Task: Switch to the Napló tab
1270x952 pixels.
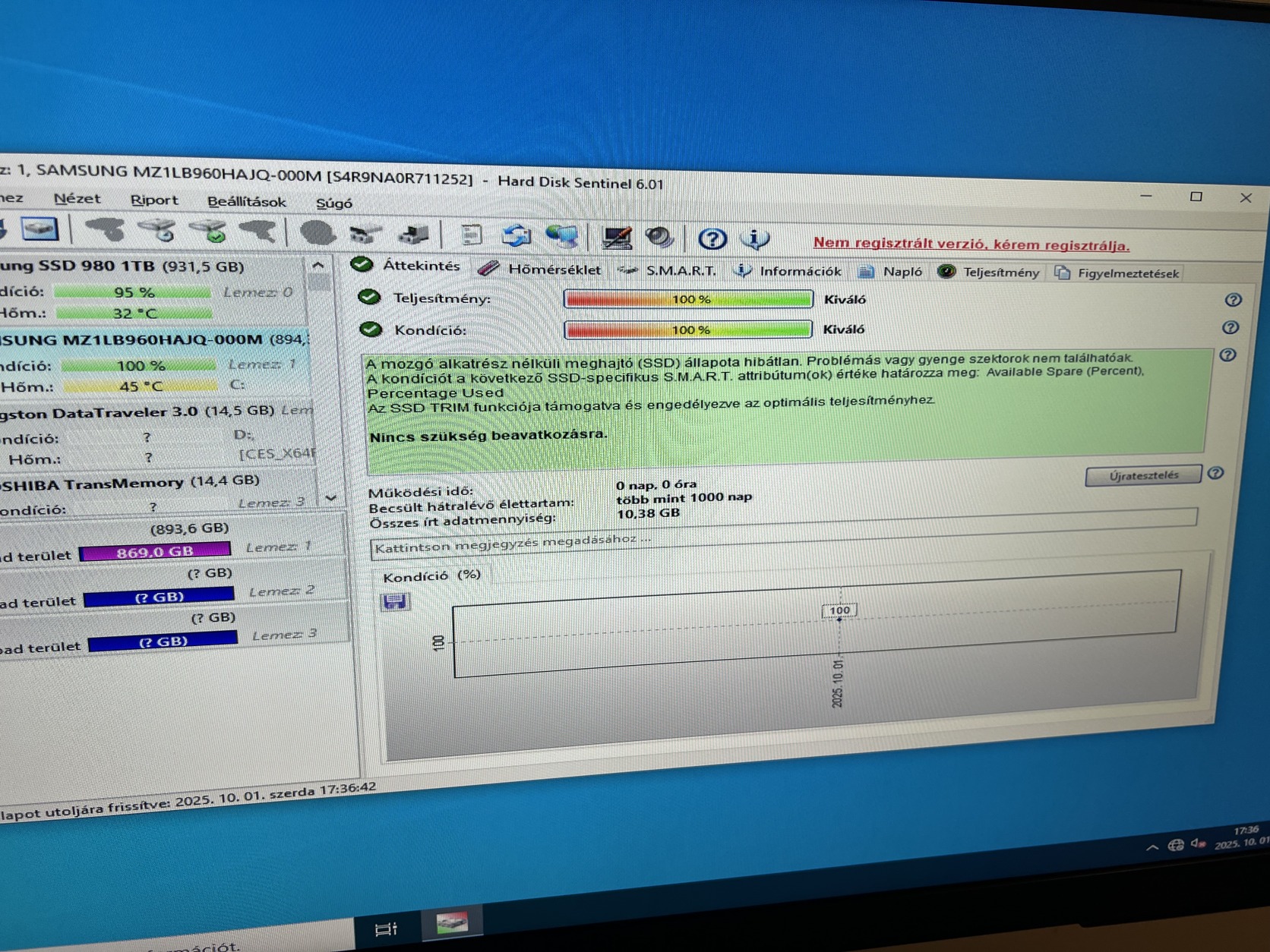Action: pos(890,272)
